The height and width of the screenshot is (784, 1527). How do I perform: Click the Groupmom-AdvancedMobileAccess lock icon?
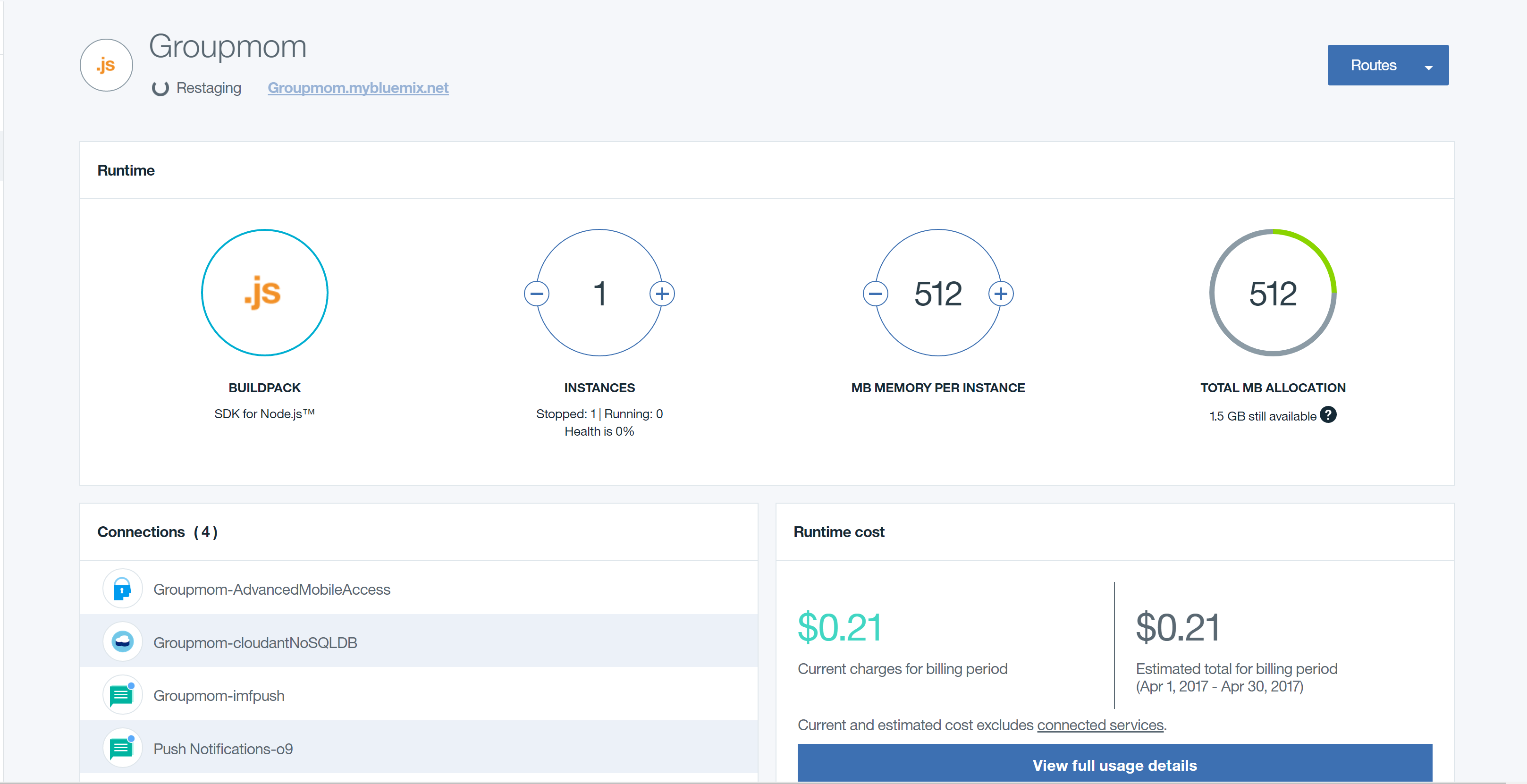(x=122, y=589)
